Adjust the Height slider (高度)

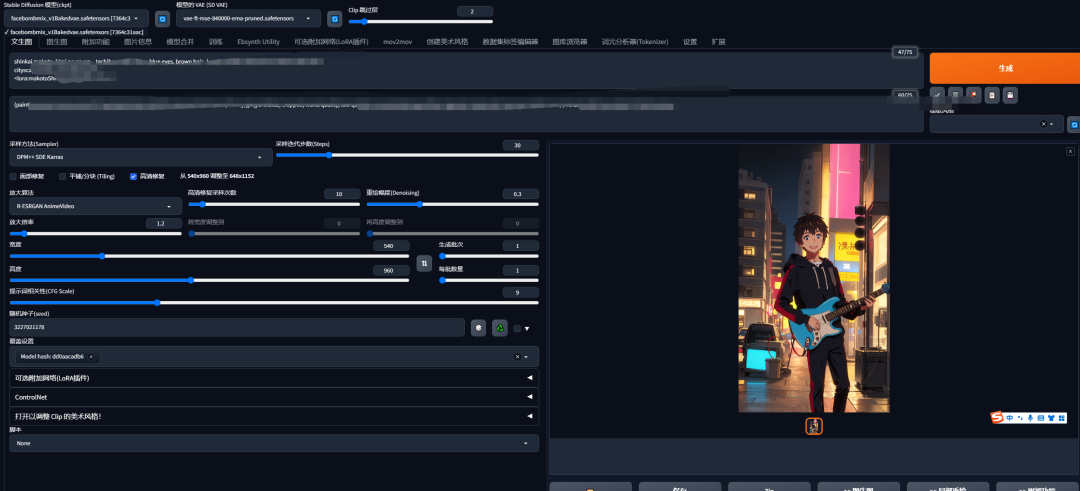click(x=209, y=280)
